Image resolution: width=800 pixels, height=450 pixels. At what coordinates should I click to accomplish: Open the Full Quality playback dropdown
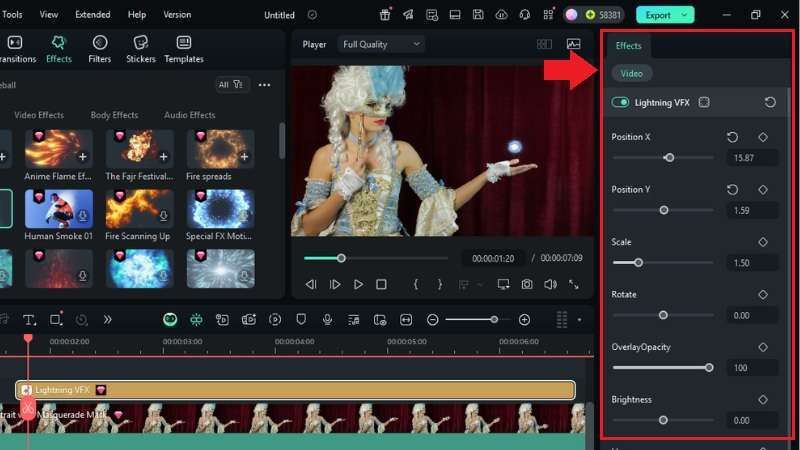(x=381, y=44)
